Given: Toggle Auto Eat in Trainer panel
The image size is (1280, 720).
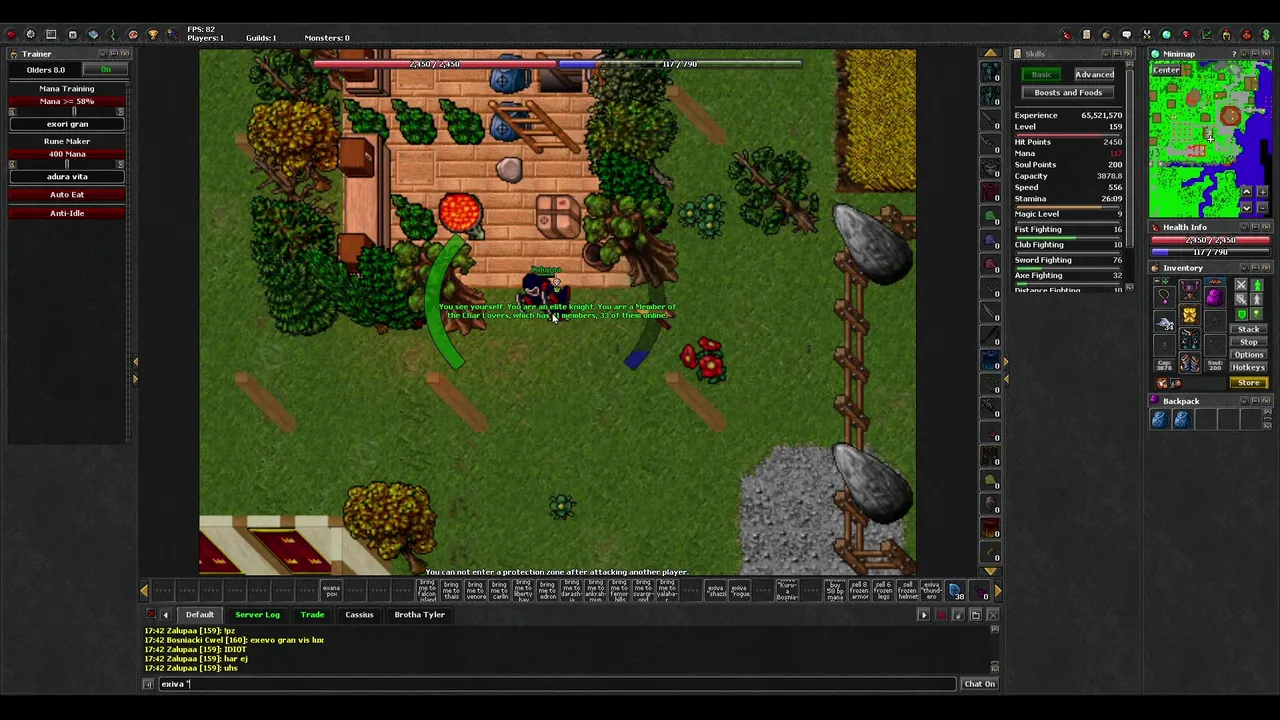Looking at the screenshot, I should pyautogui.click(x=67, y=195).
